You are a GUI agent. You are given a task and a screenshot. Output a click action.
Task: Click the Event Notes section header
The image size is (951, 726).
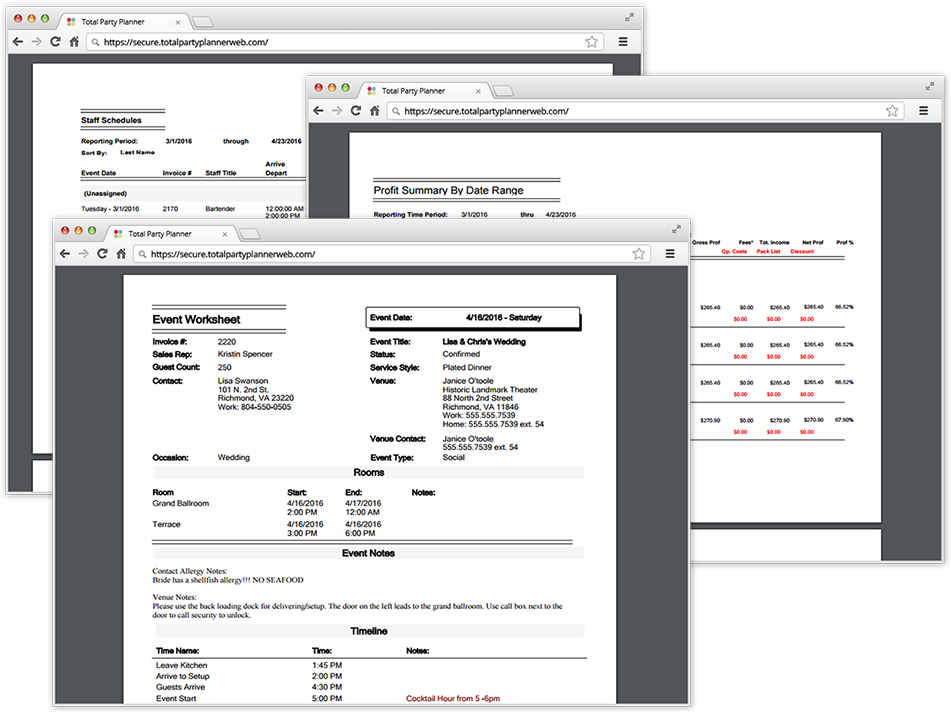[x=369, y=553]
